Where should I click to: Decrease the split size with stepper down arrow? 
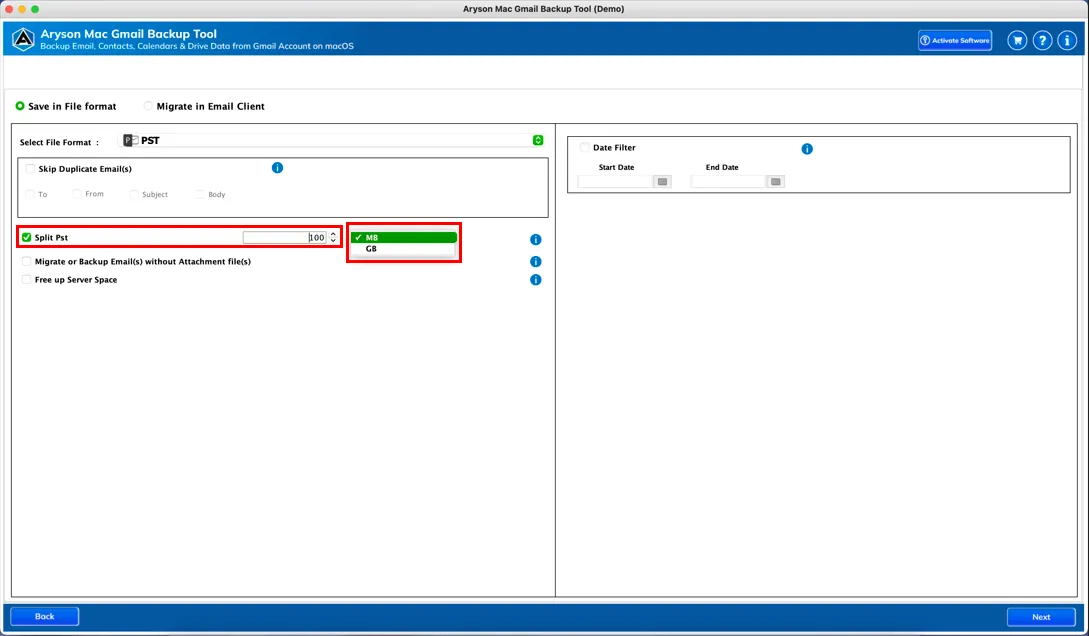[333, 240]
